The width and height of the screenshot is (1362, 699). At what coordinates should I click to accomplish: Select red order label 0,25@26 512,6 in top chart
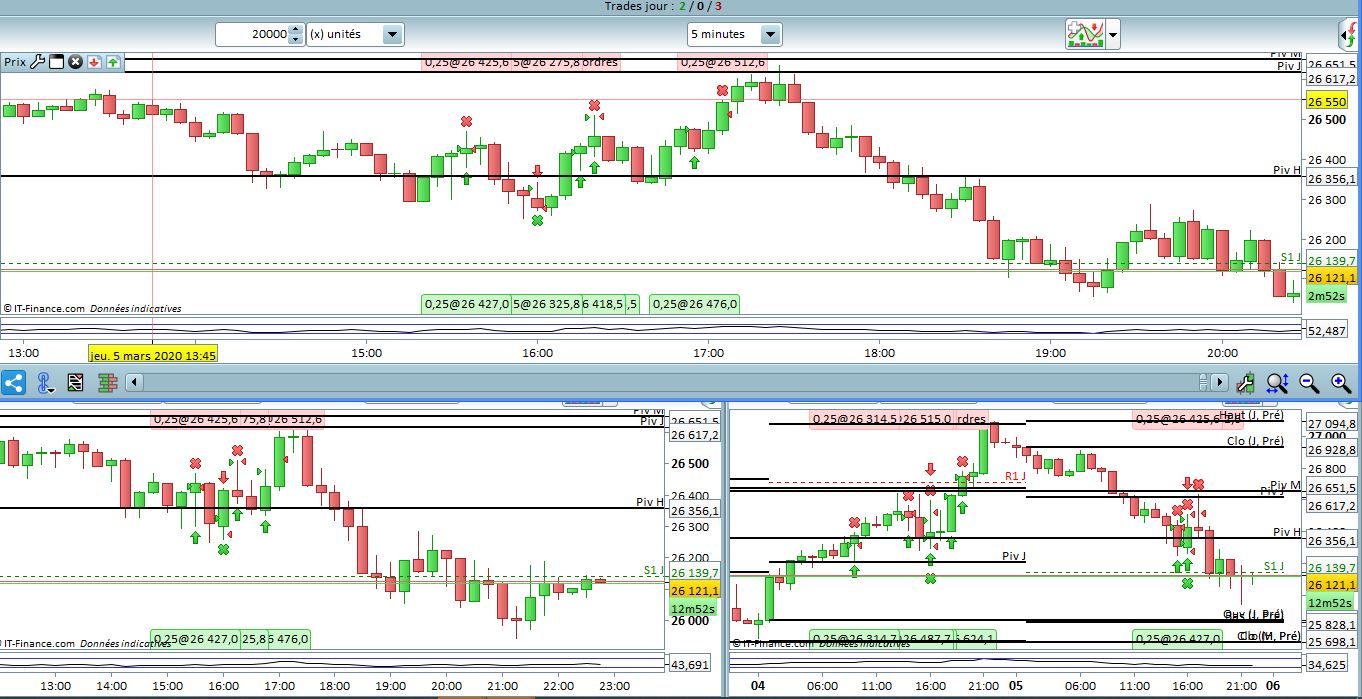(x=723, y=62)
